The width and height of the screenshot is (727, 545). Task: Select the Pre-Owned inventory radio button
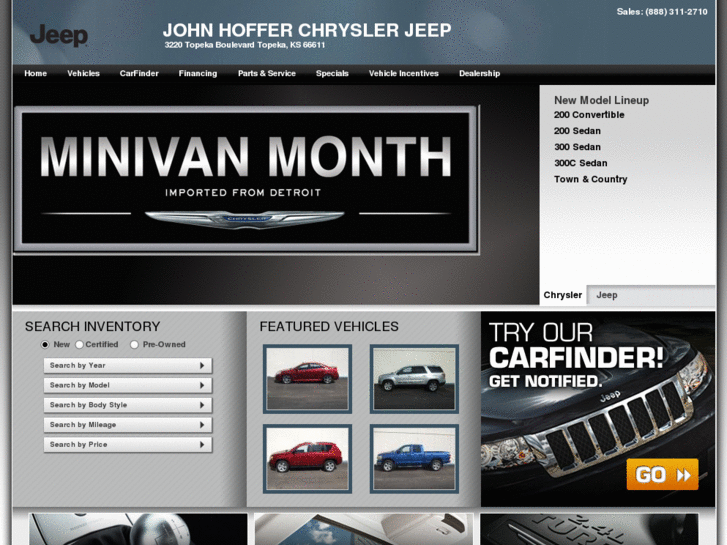pos(134,344)
